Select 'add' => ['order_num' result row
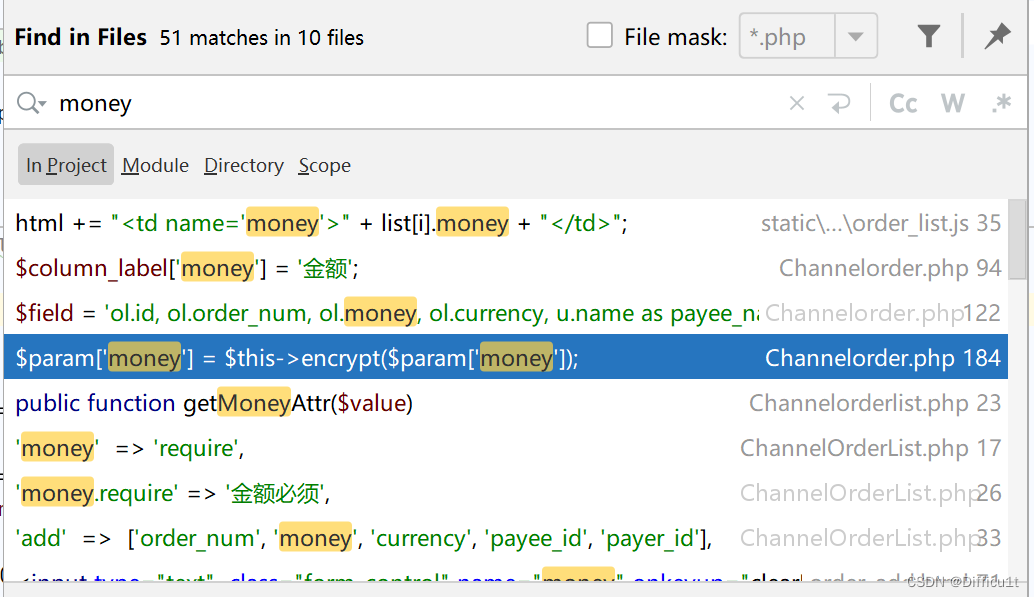 tap(506, 538)
